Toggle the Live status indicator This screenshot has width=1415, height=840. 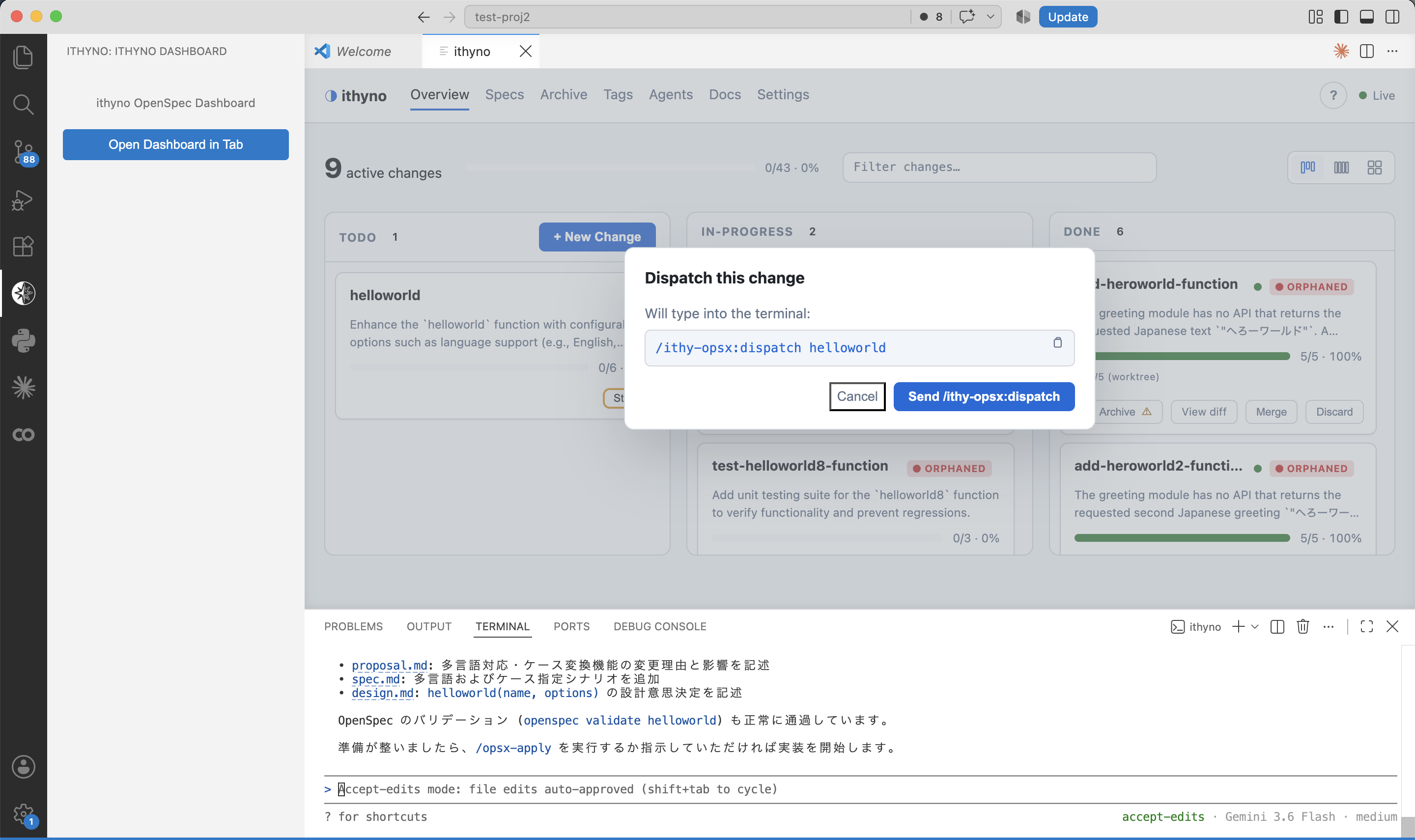[x=1377, y=96]
